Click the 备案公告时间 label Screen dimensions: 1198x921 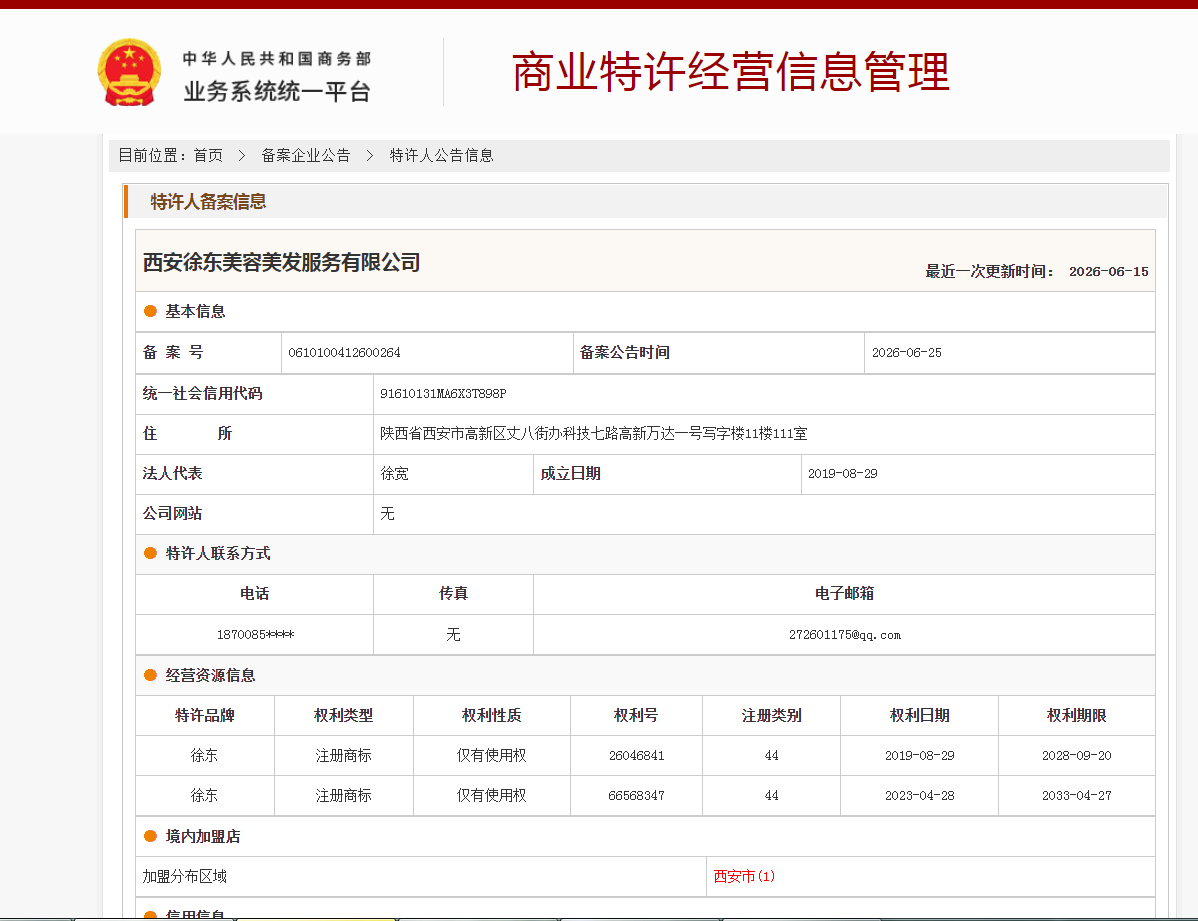pos(625,352)
